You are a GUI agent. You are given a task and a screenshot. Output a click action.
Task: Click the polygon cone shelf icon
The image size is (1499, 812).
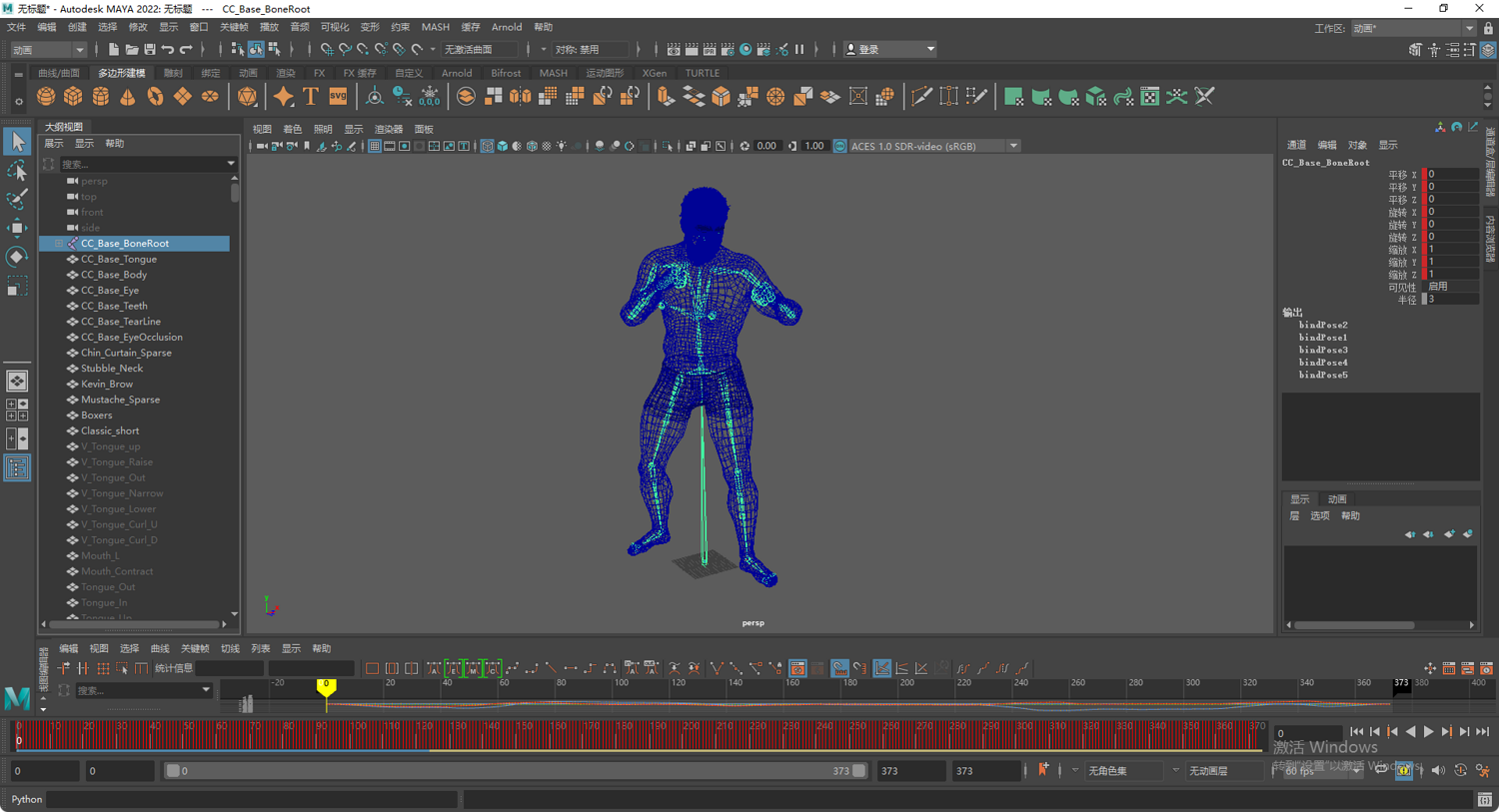click(128, 97)
